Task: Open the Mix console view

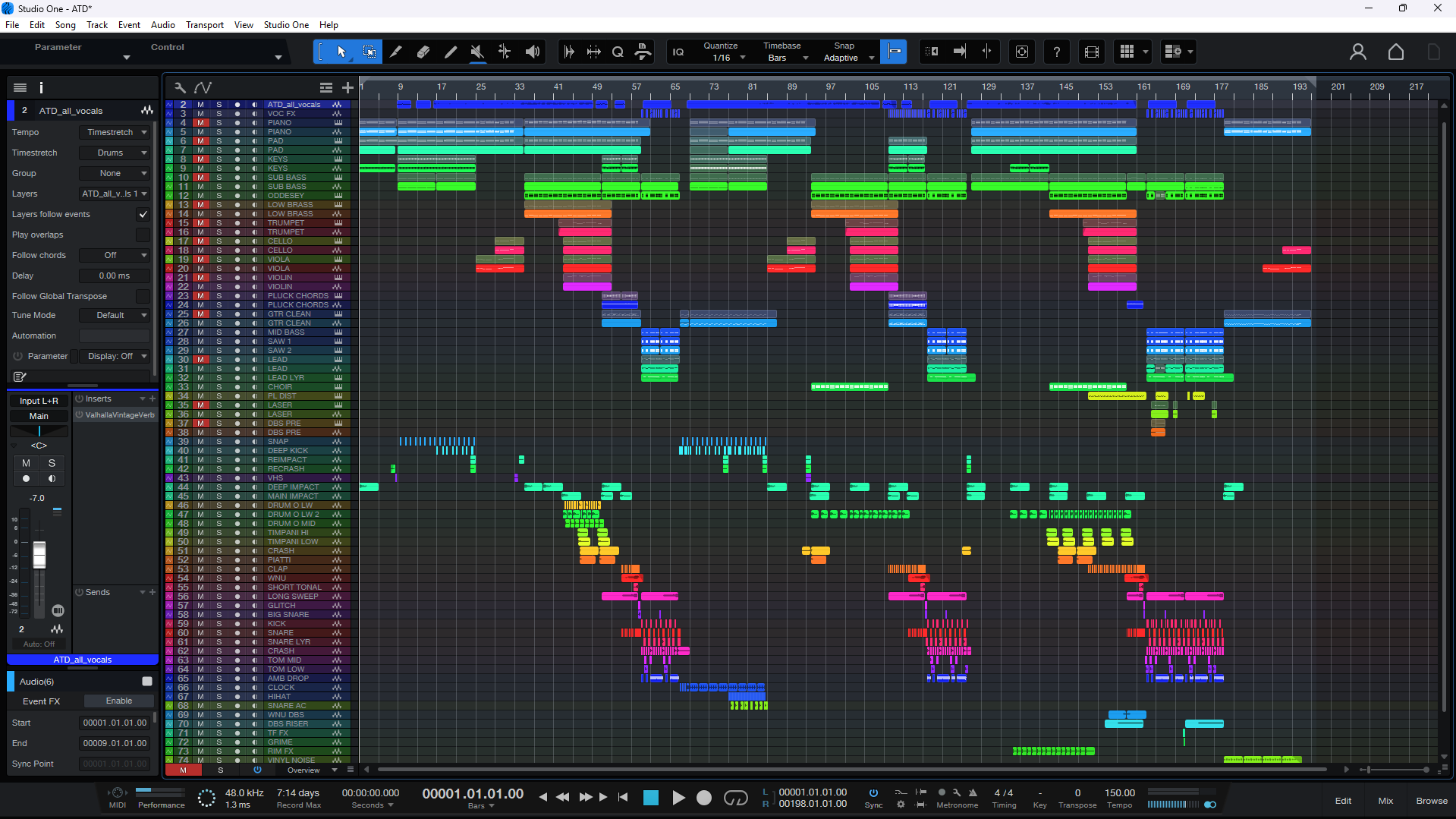Action: (x=1385, y=801)
